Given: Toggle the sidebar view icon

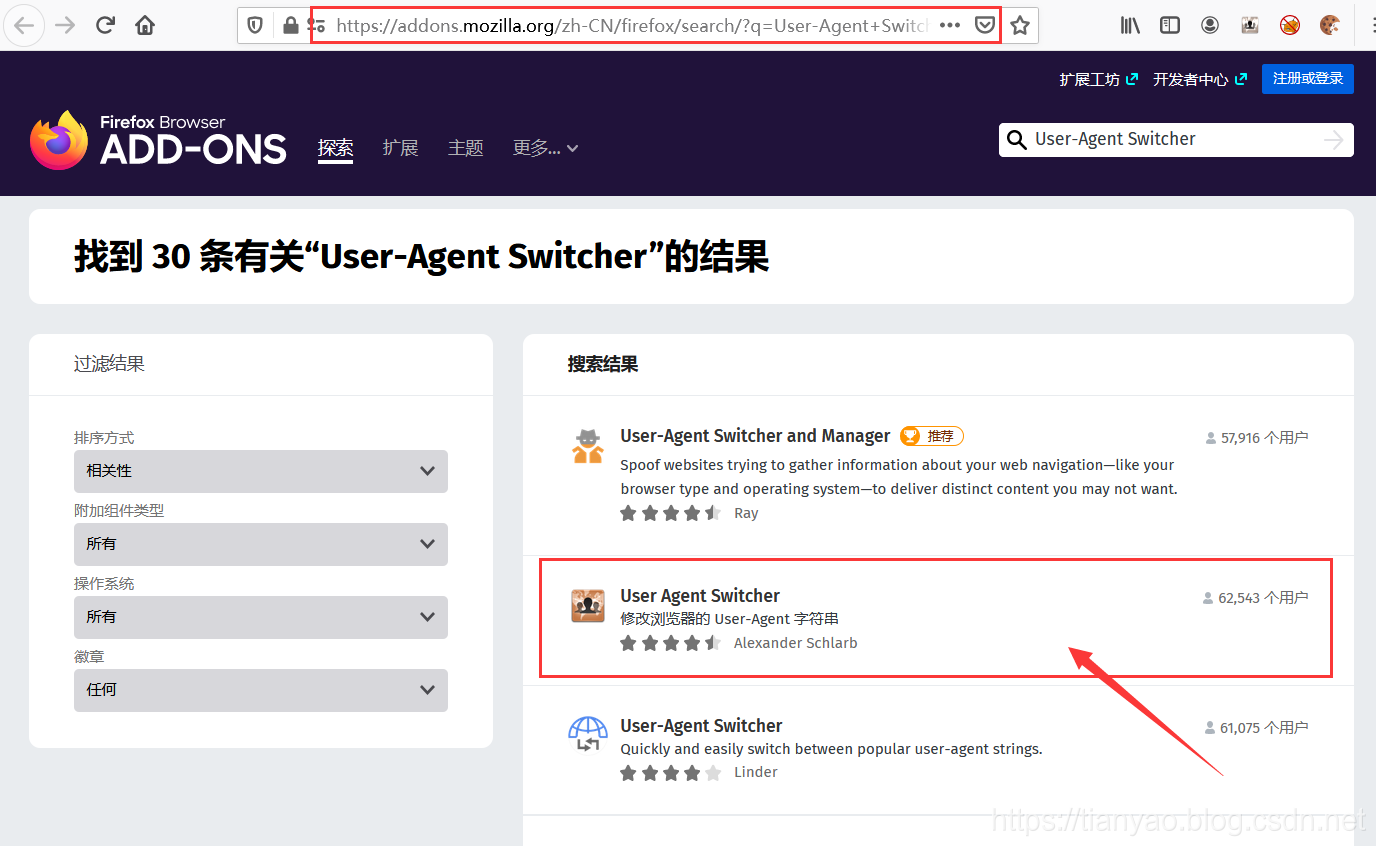Looking at the screenshot, I should pos(1170,26).
